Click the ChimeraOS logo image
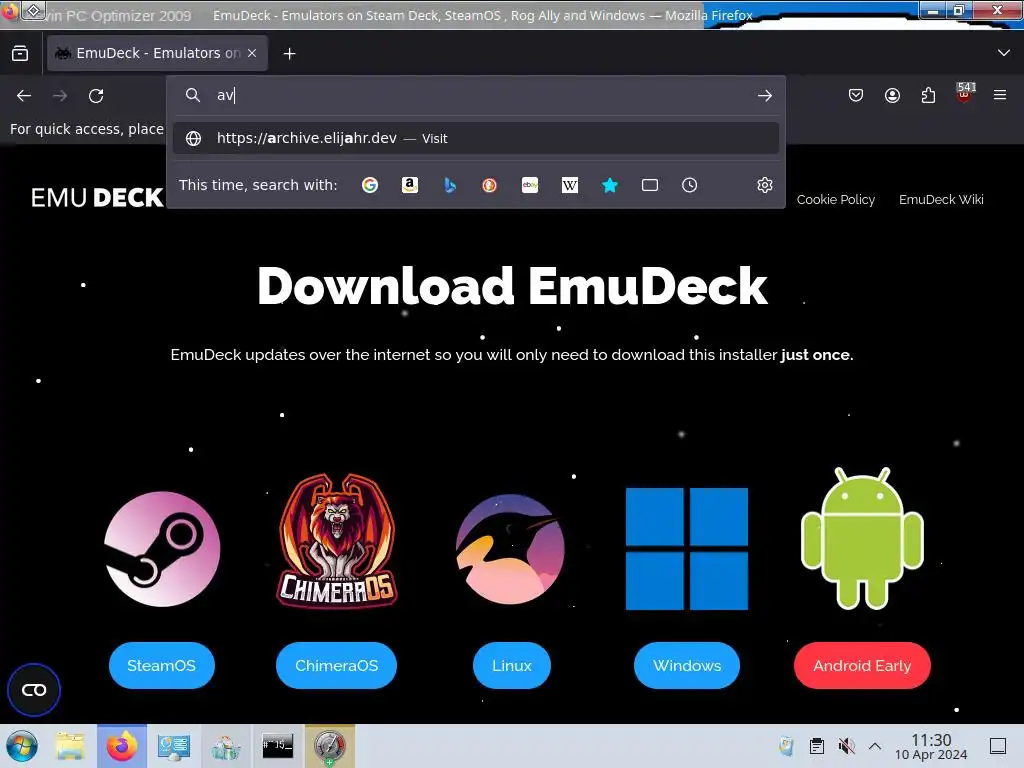This screenshot has height=768, width=1024. (x=337, y=541)
